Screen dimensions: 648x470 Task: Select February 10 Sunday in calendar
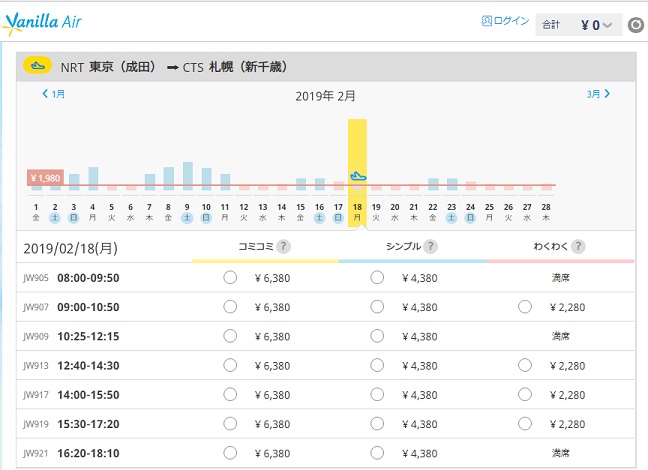[206, 212]
